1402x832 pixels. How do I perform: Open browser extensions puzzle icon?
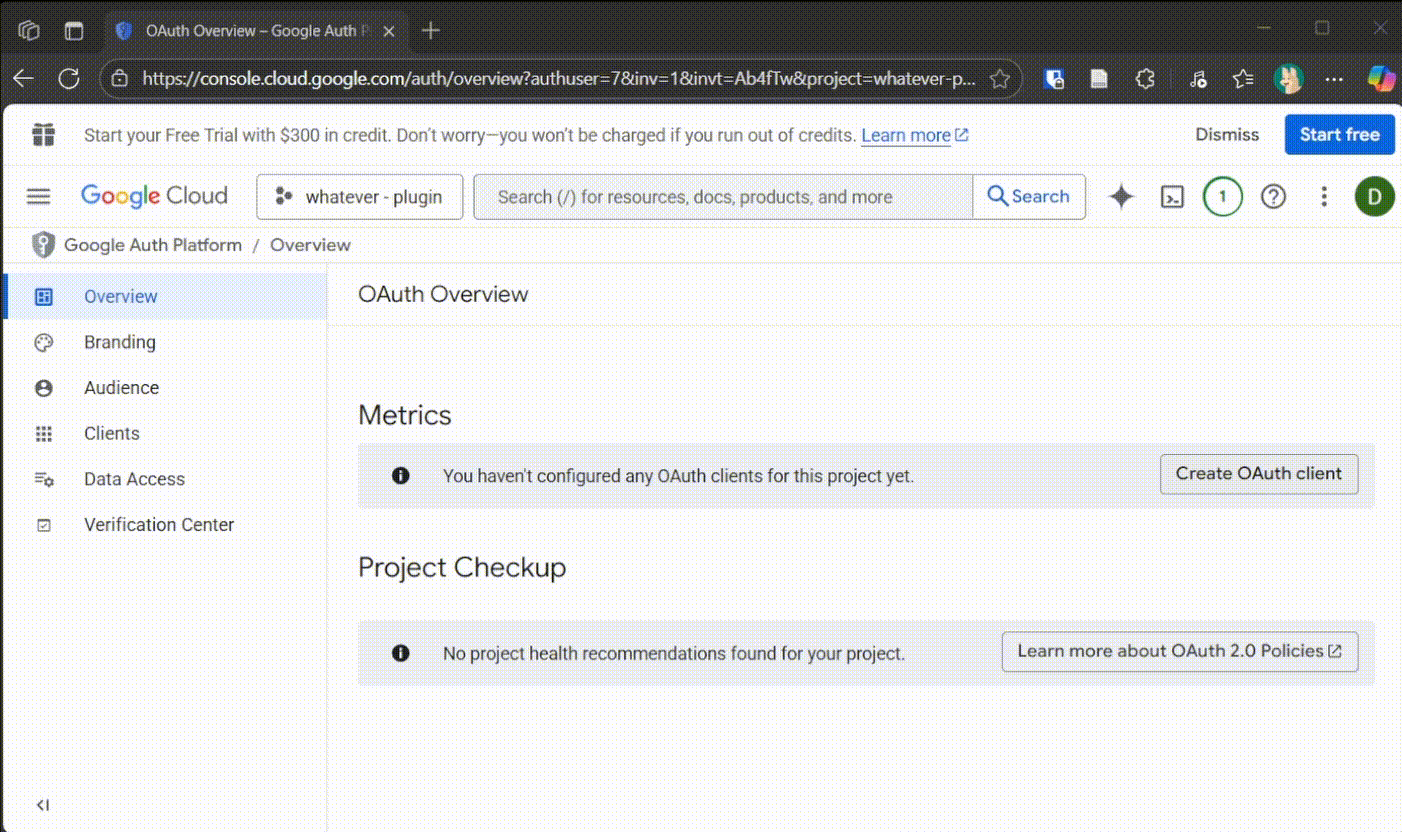tap(1146, 79)
